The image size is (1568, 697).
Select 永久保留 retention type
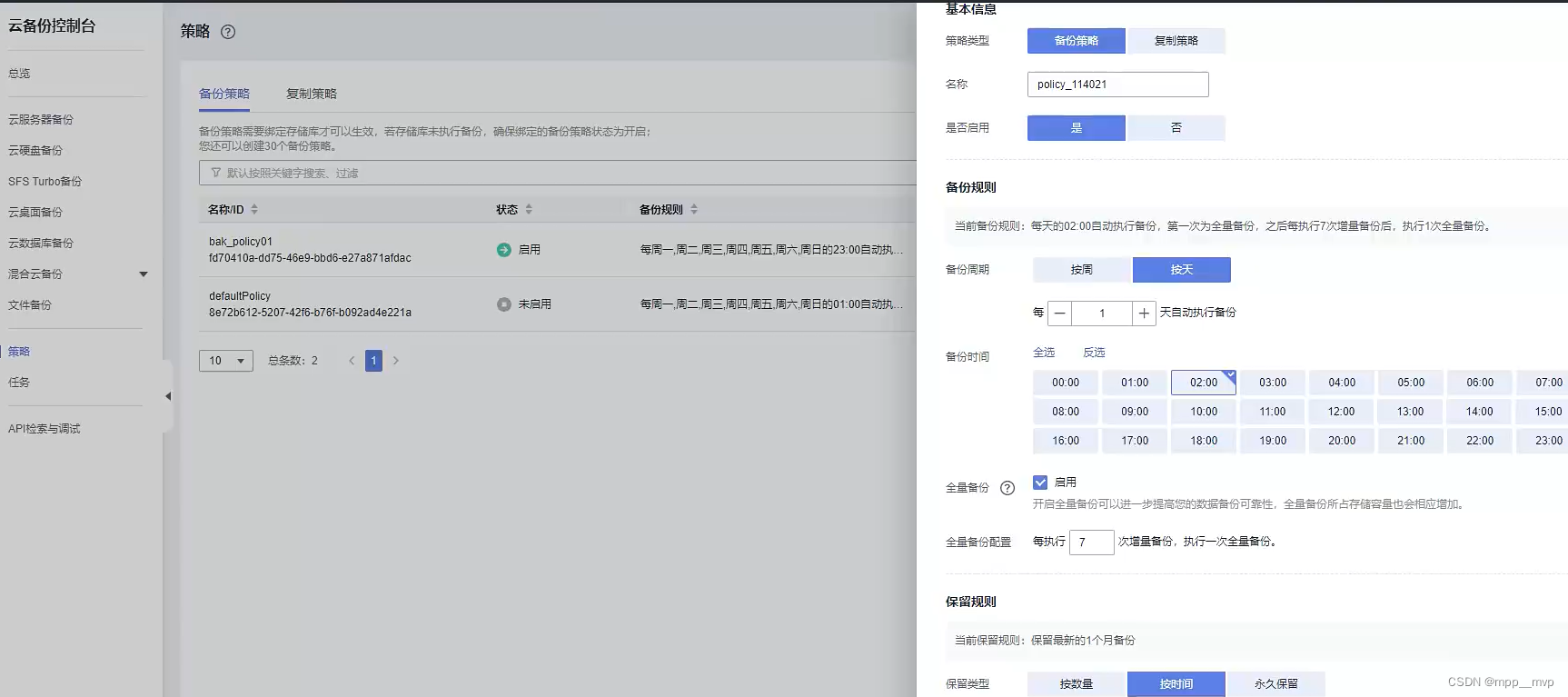point(1276,684)
